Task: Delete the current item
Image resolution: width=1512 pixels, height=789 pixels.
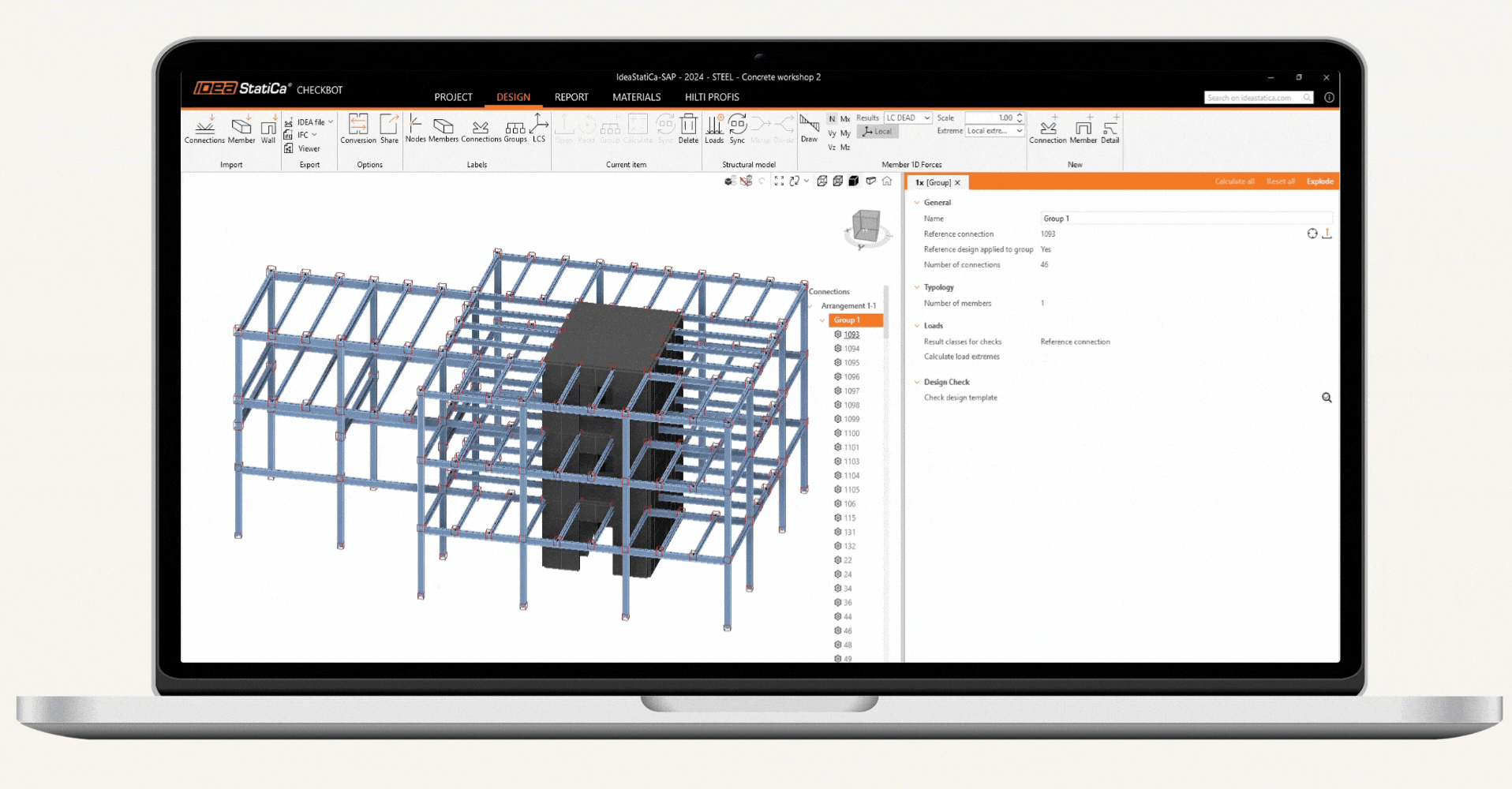Action: [688, 129]
